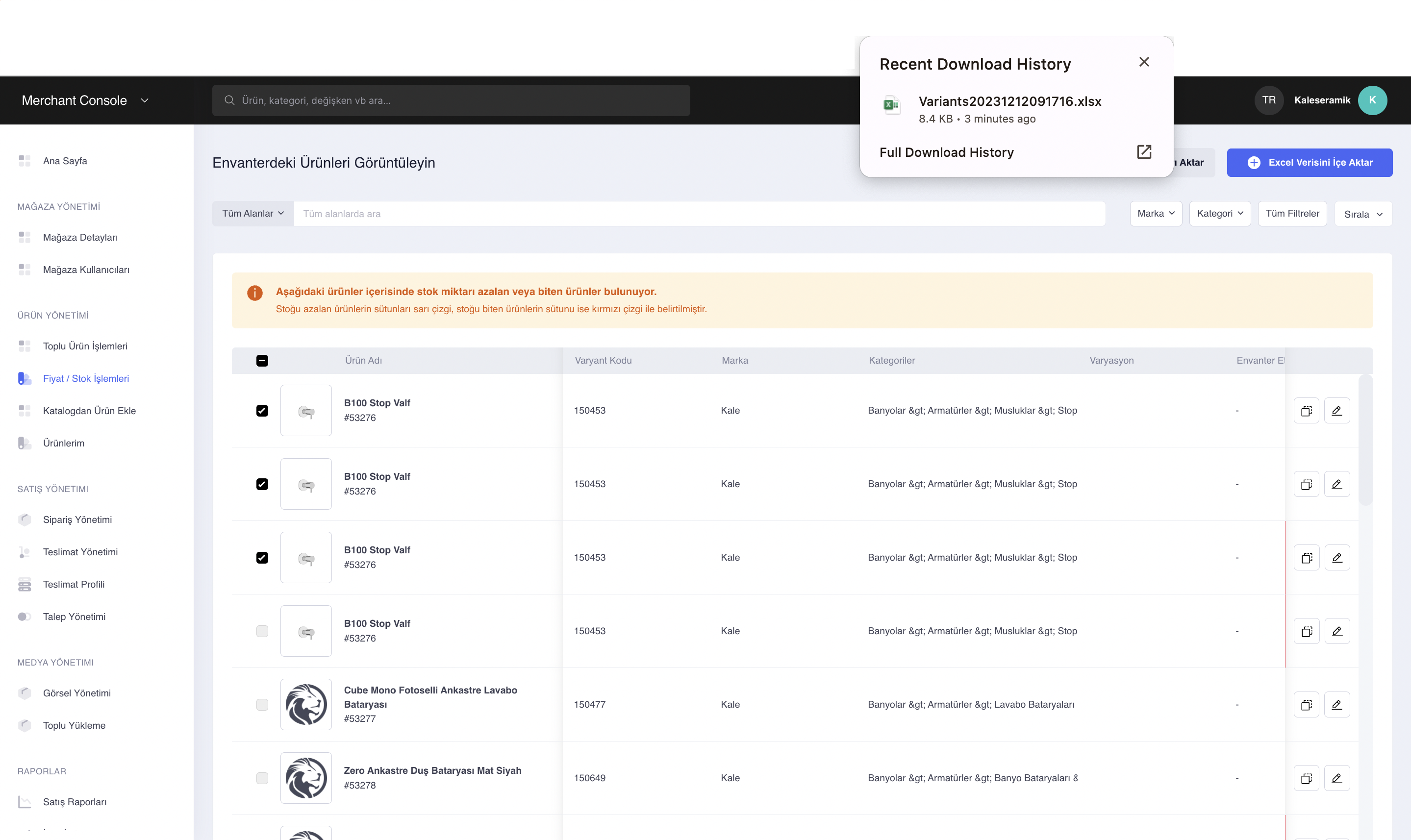Screen dimensions: 1411x840
Task: Uncheck the first B100 Stop Valf row checkbox
Action: (262, 410)
